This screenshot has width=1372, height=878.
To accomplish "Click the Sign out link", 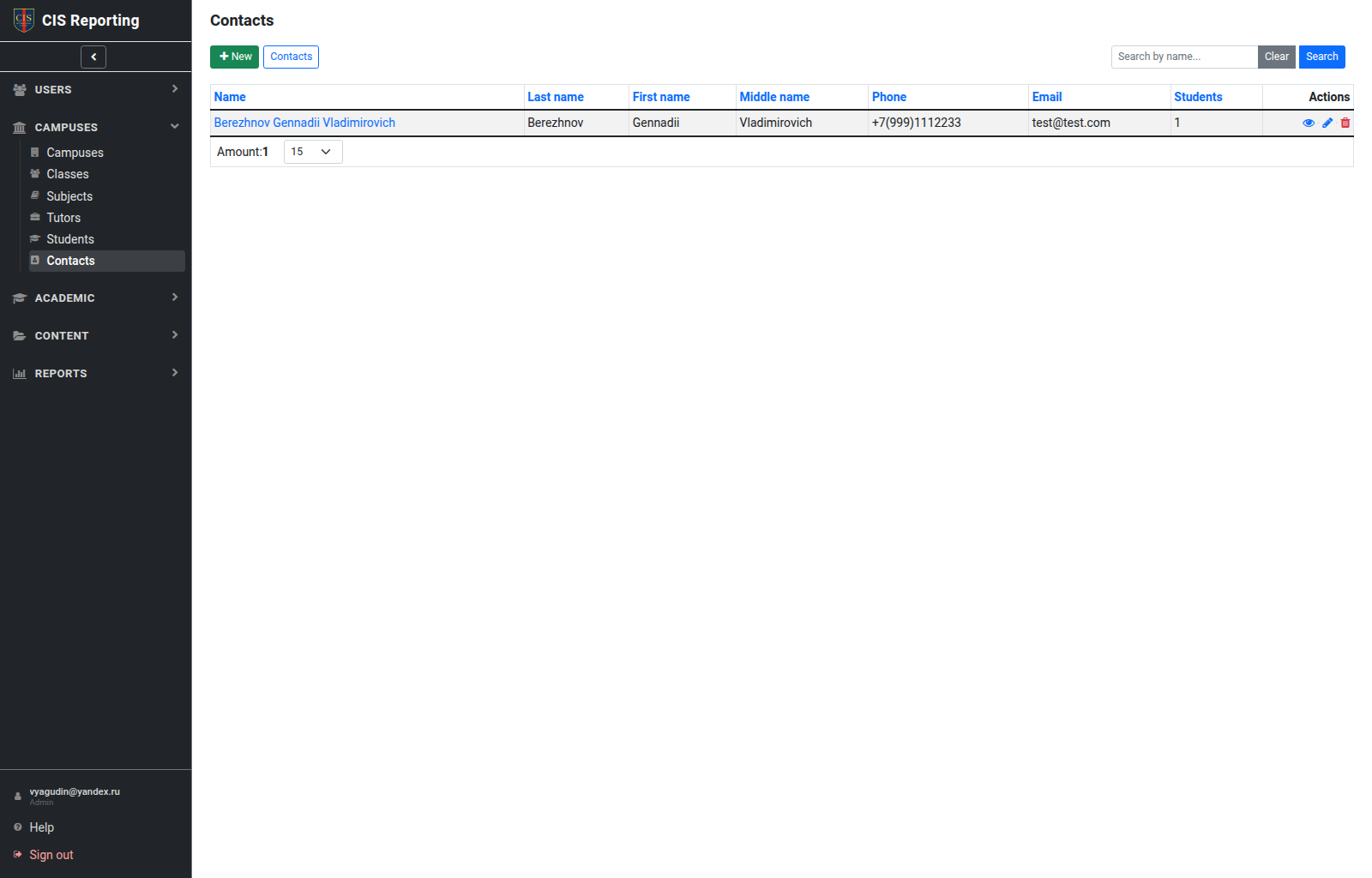I will [x=51, y=855].
